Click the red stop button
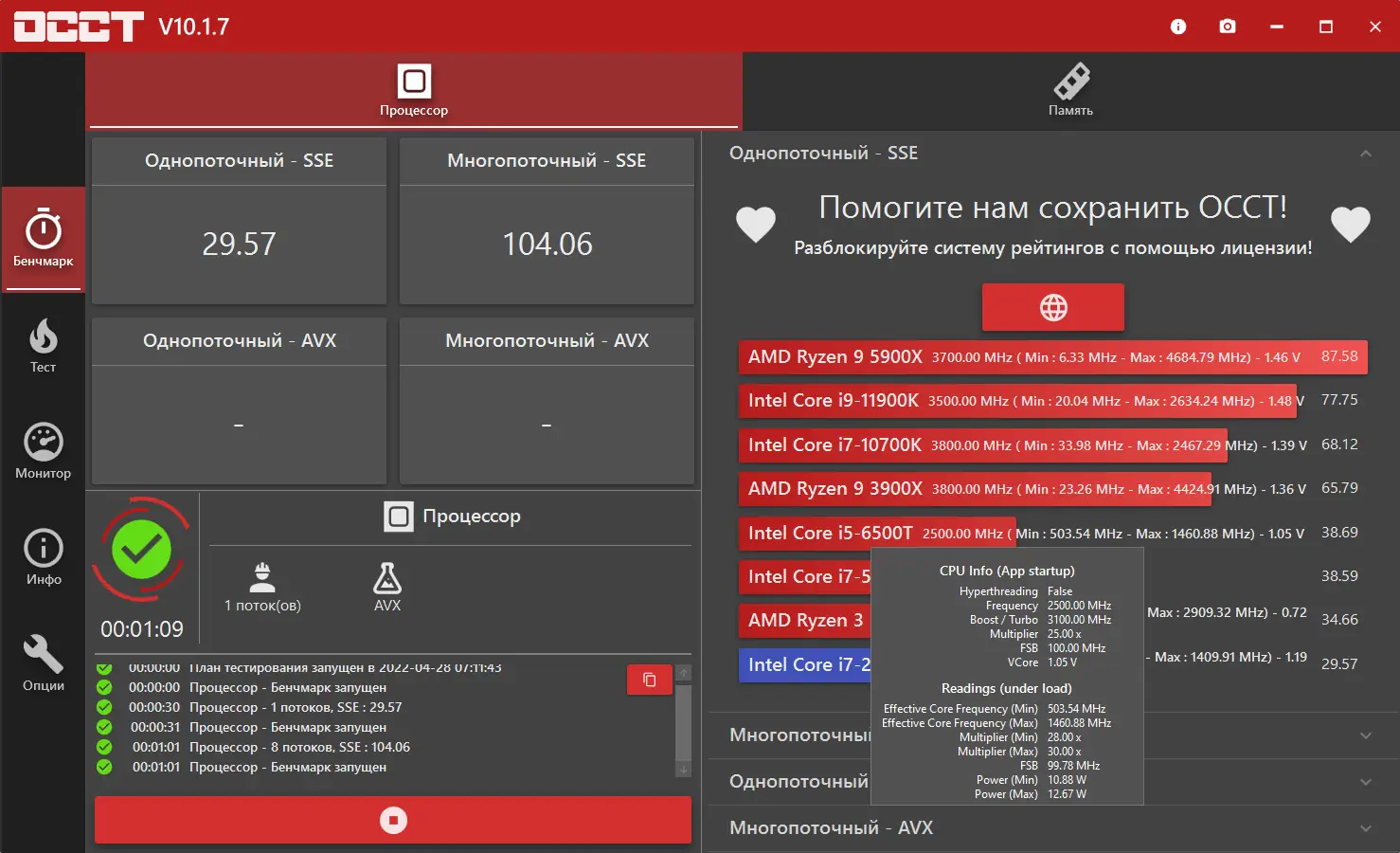 (392, 819)
